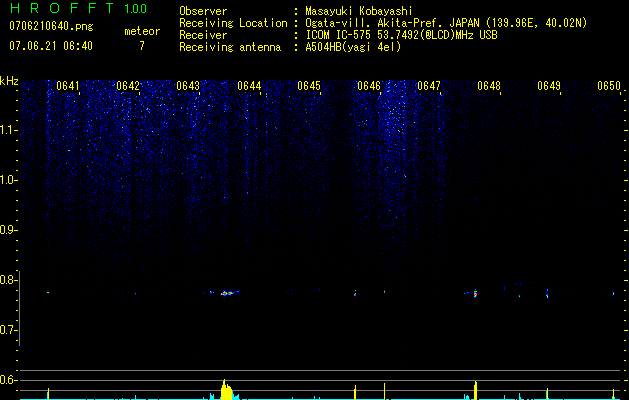This screenshot has height=400, width=629.
Task: Click the kHz axis unit label
Action: (9, 81)
